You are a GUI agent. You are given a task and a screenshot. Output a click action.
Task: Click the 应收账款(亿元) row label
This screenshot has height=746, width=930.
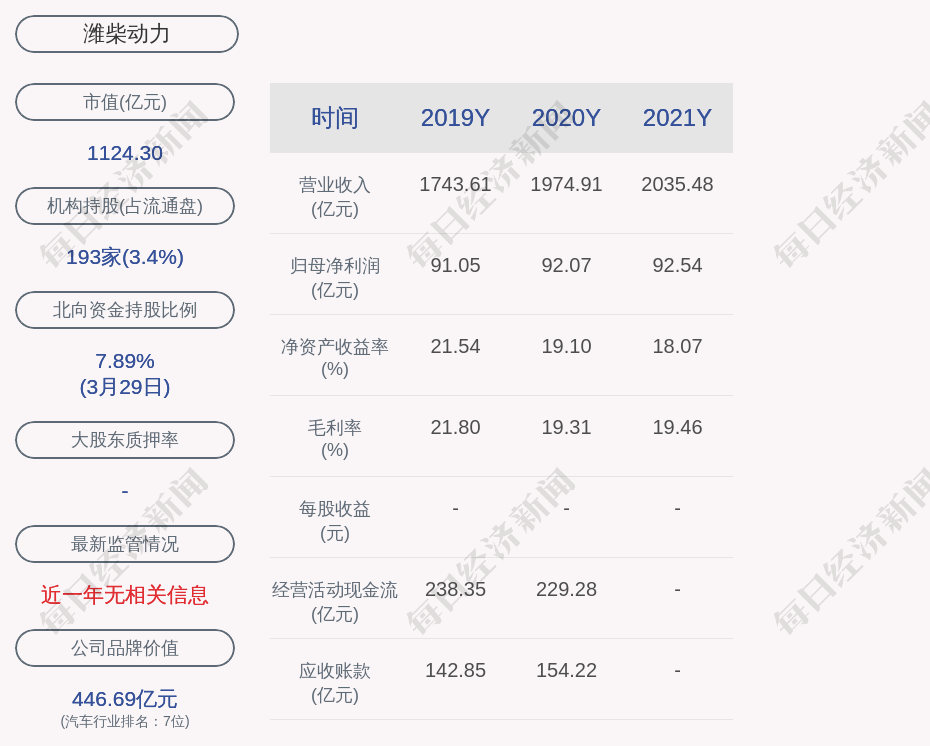point(335,683)
